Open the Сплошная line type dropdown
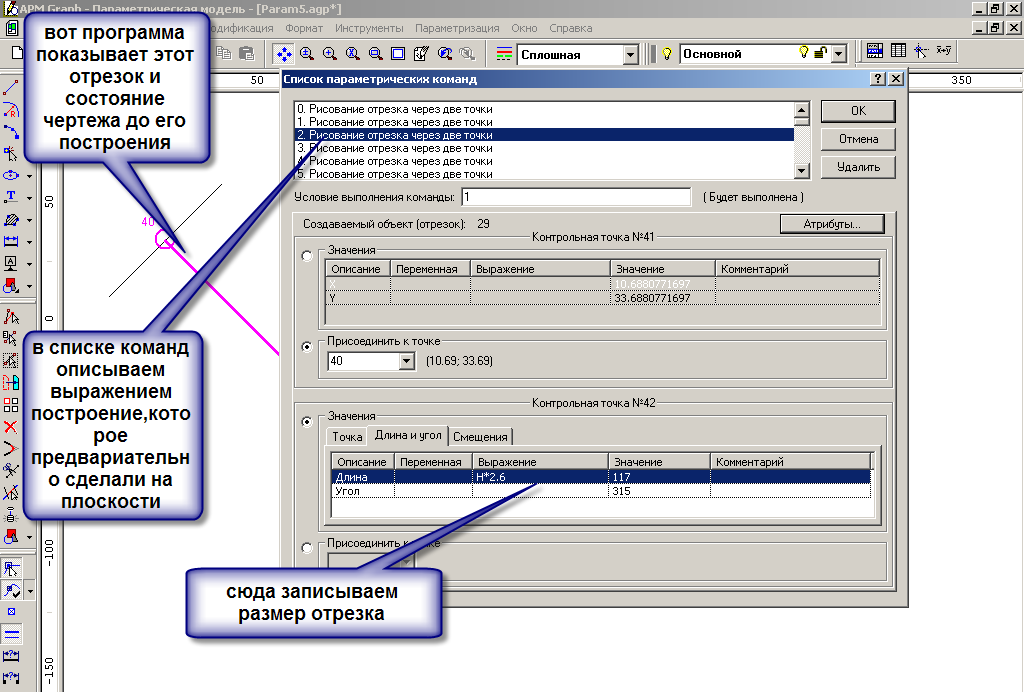This screenshot has width=1024, height=692. click(630, 55)
